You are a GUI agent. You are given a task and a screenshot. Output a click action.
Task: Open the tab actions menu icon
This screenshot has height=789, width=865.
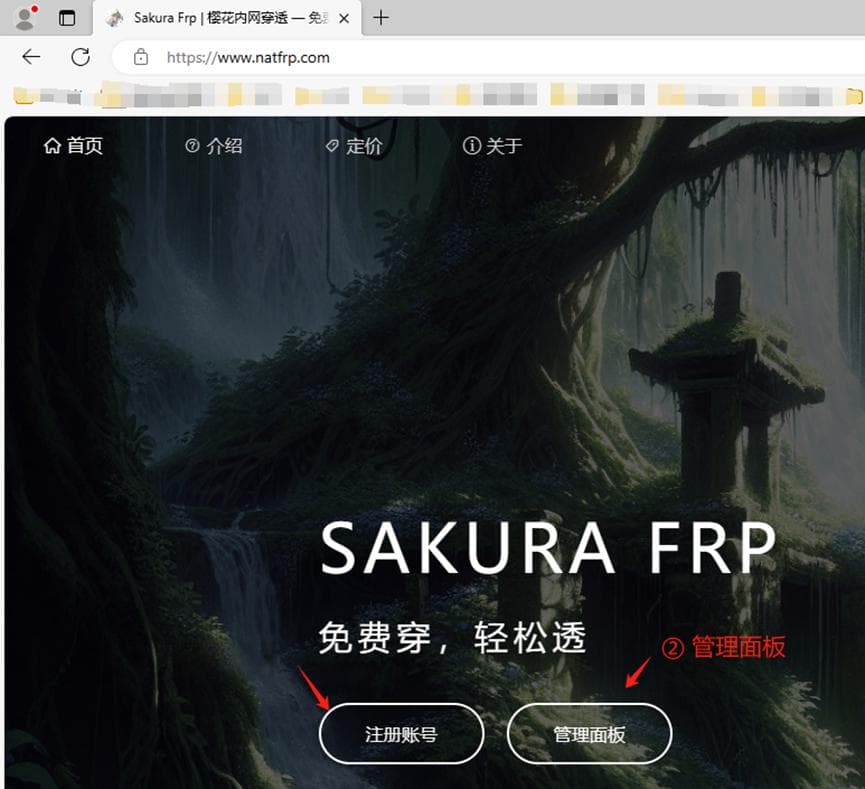[x=67, y=18]
